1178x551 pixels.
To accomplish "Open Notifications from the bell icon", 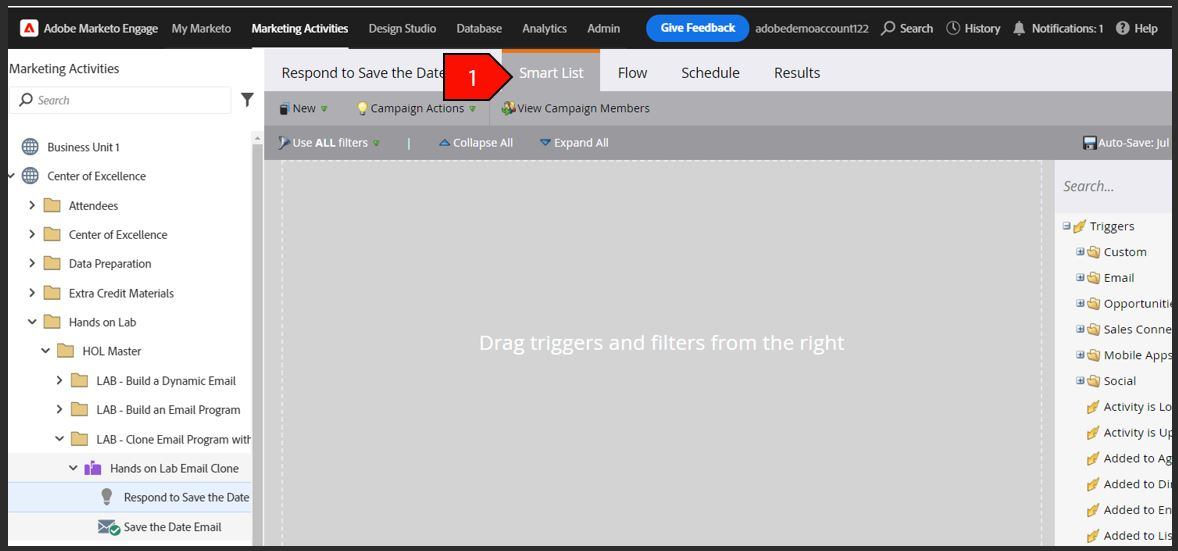I will 1019,29.
